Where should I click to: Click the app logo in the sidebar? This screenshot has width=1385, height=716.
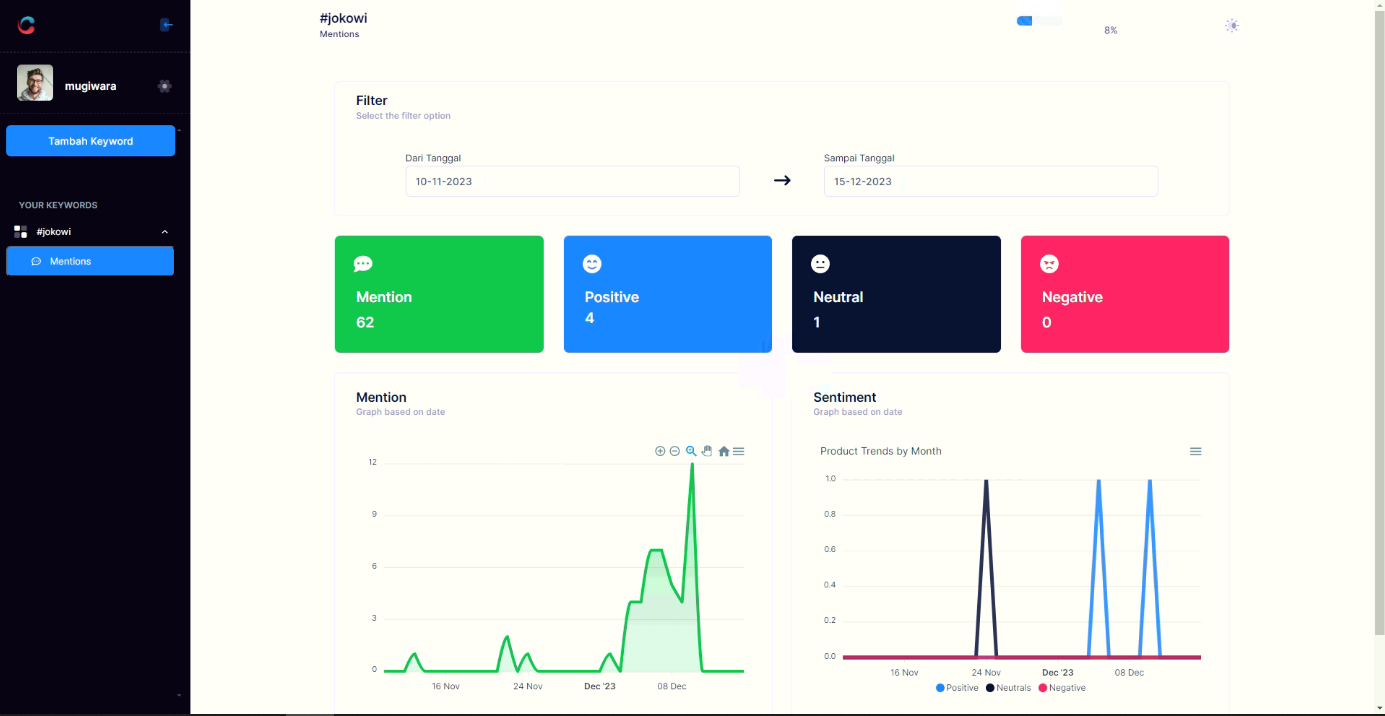click(26, 25)
